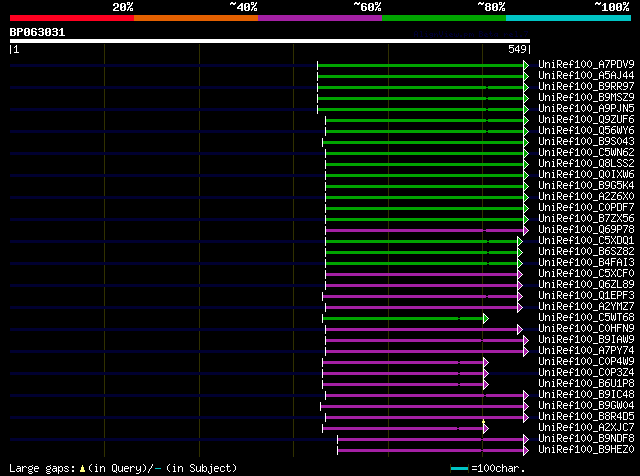Image resolution: width=640 pixels, height=476 pixels.
Task: Click the yellow large-gap marker on A2XJC7 row
Action: (483, 422)
